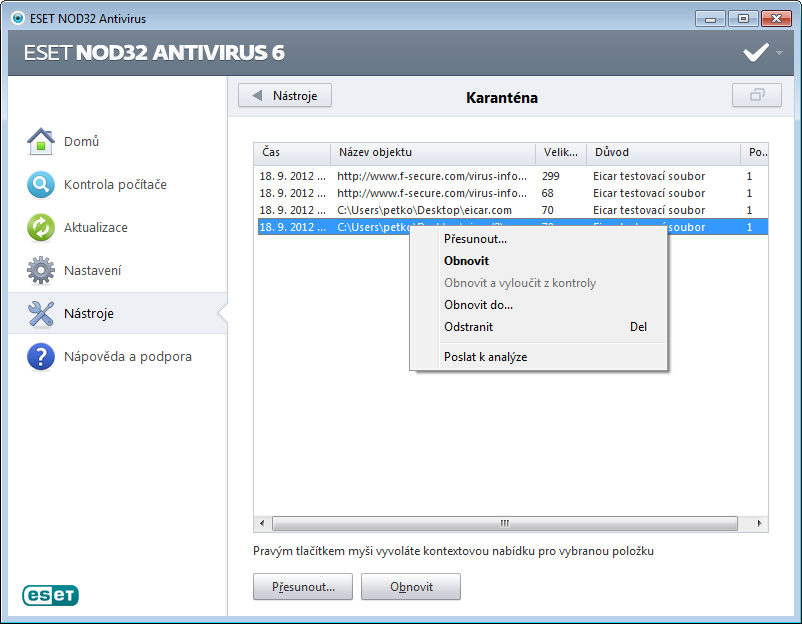
Task: Click the Nástroje wrench icon
Action: [x=41, y=313]
